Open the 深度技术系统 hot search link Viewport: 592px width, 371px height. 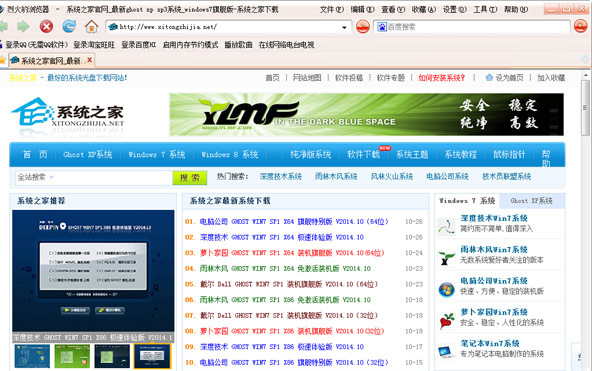tap(281, 176)
